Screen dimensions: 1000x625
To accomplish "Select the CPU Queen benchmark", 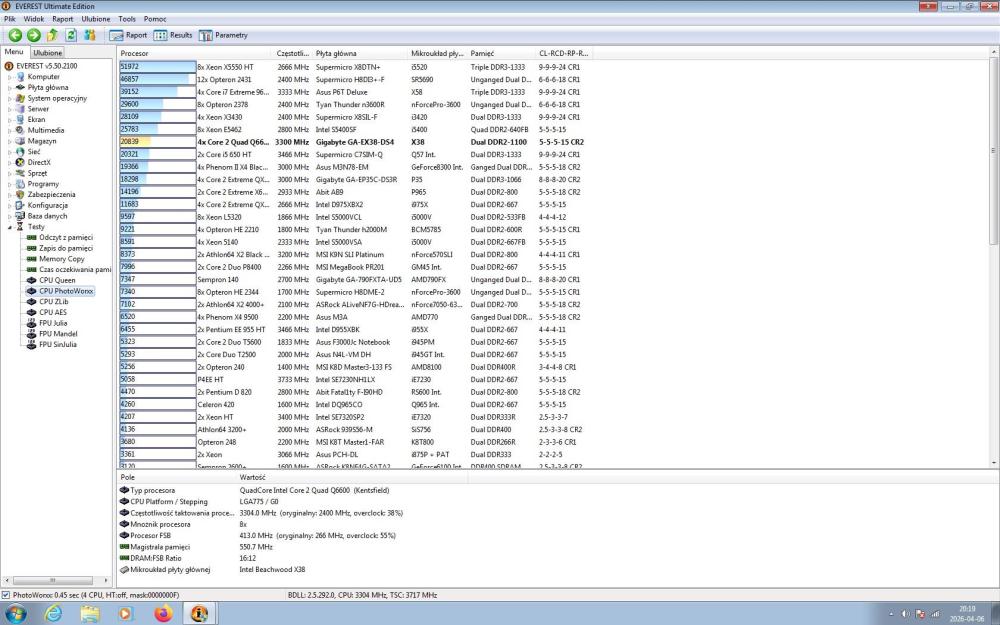I will pos(57,280).
